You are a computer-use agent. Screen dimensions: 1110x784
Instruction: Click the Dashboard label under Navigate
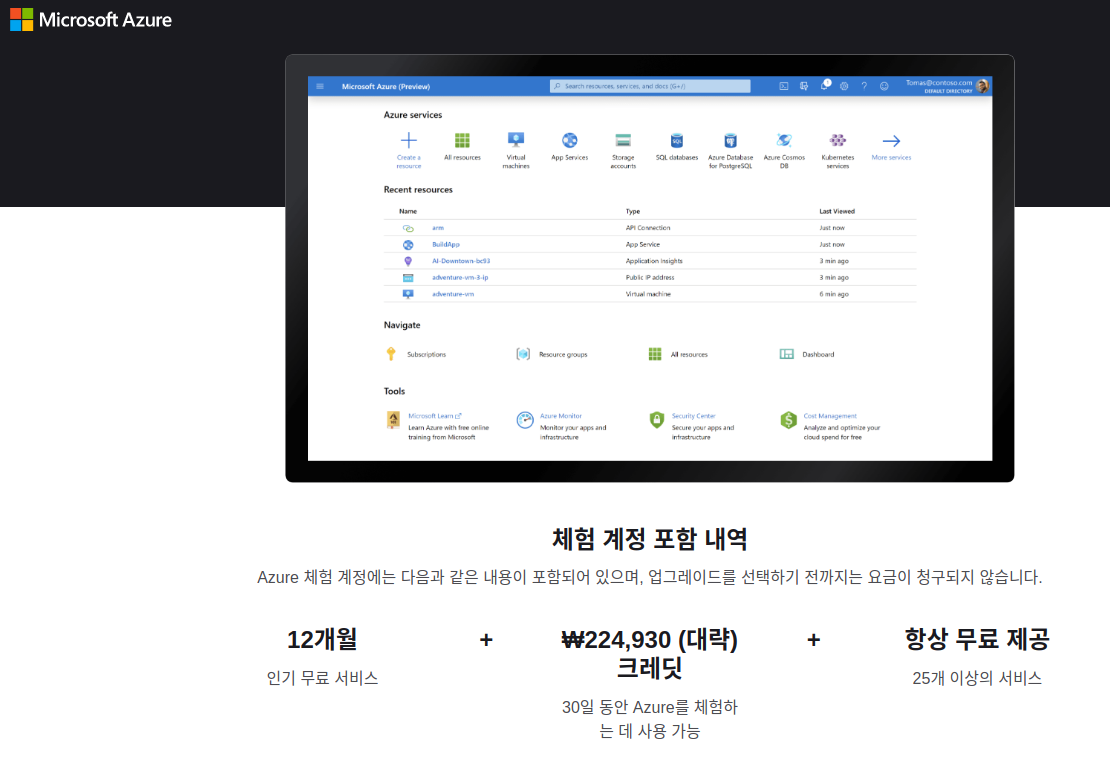[x=818, y=354]
